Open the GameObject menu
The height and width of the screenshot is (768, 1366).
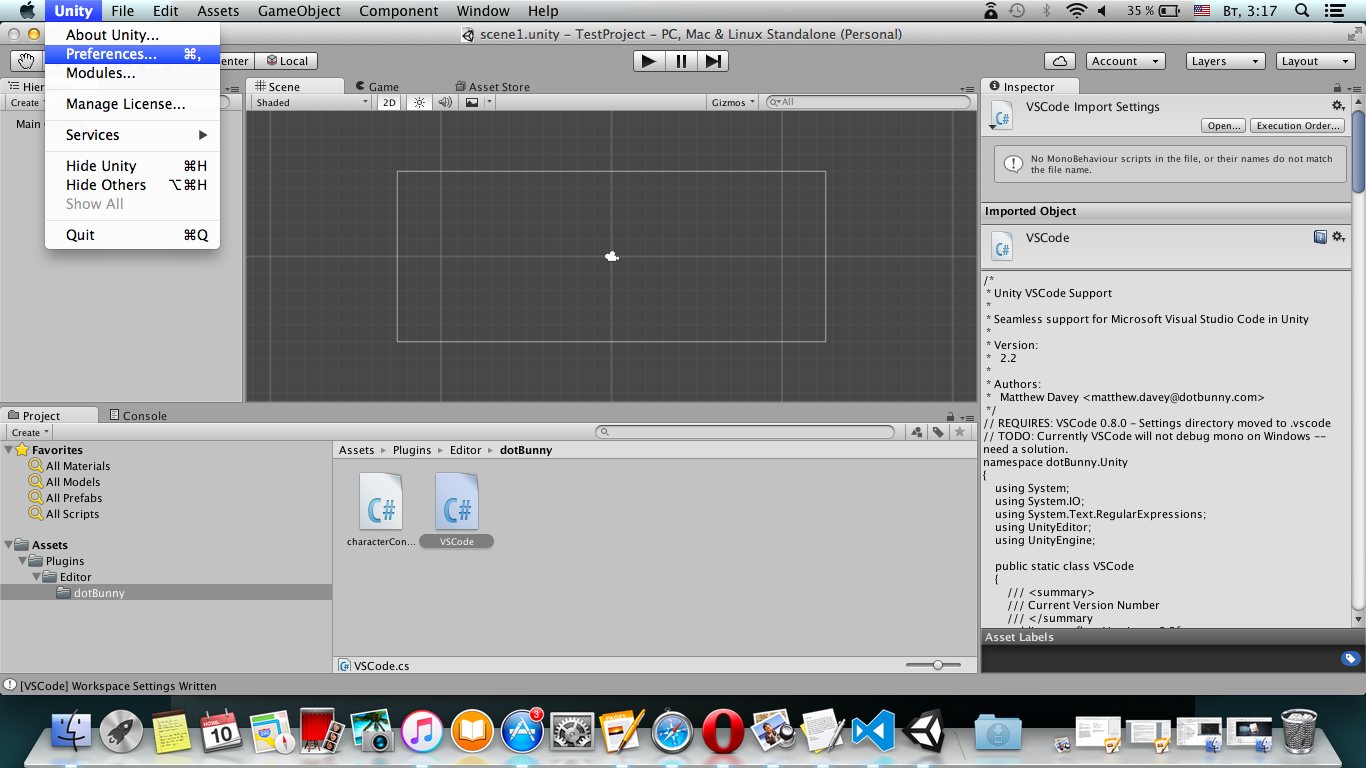click(299, 11)
